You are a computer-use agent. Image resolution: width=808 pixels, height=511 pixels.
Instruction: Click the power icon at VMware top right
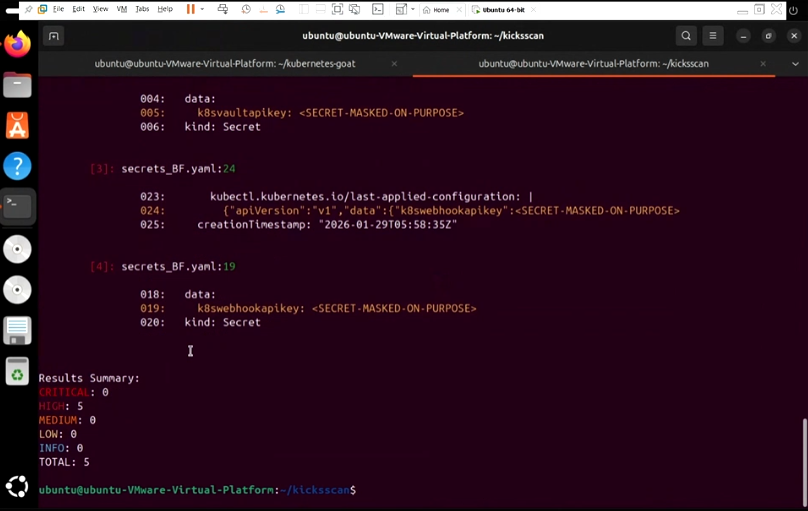pyautogui.click(x=794, y=10)
